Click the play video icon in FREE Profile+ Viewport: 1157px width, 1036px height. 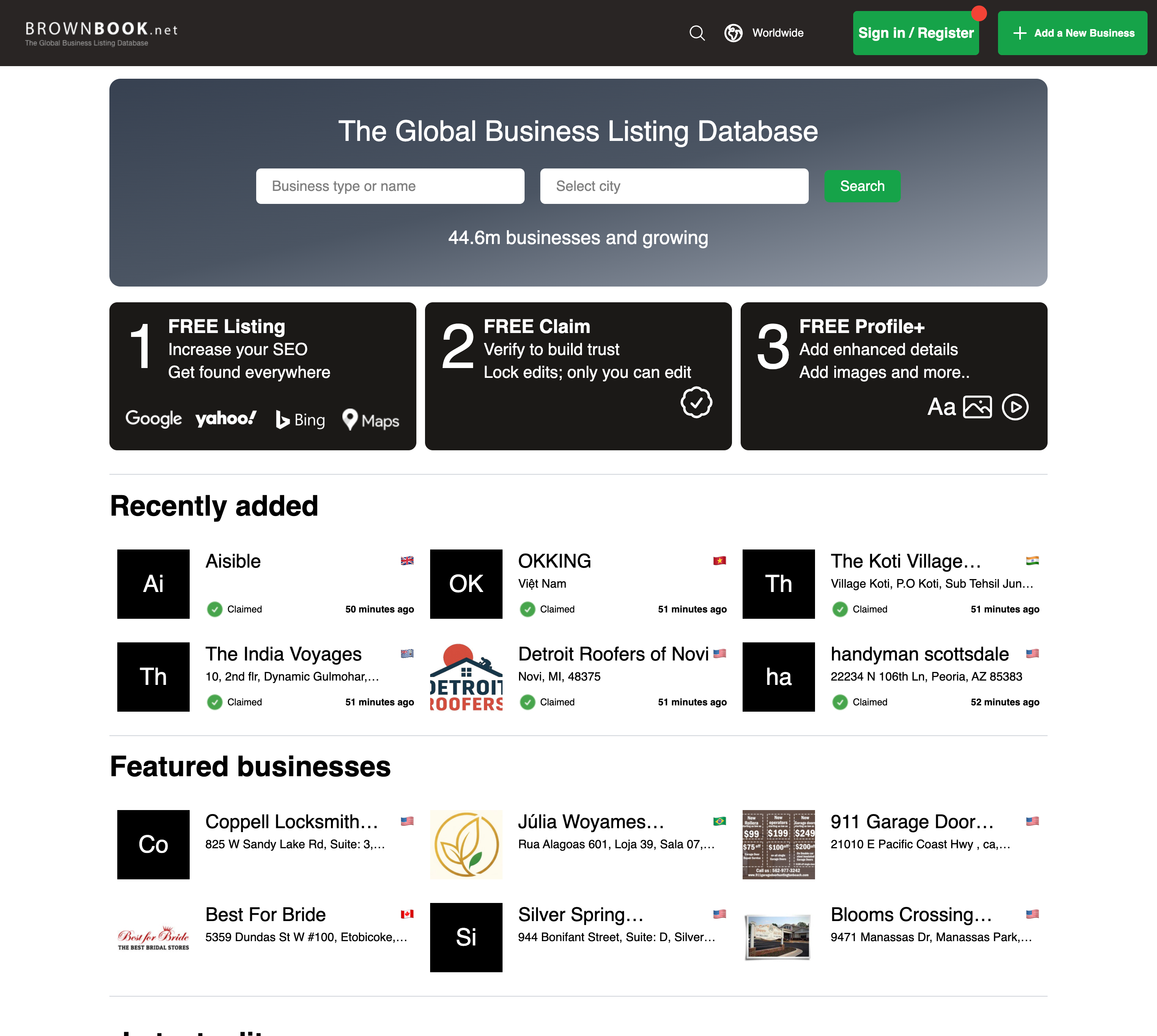[1015, 407]
